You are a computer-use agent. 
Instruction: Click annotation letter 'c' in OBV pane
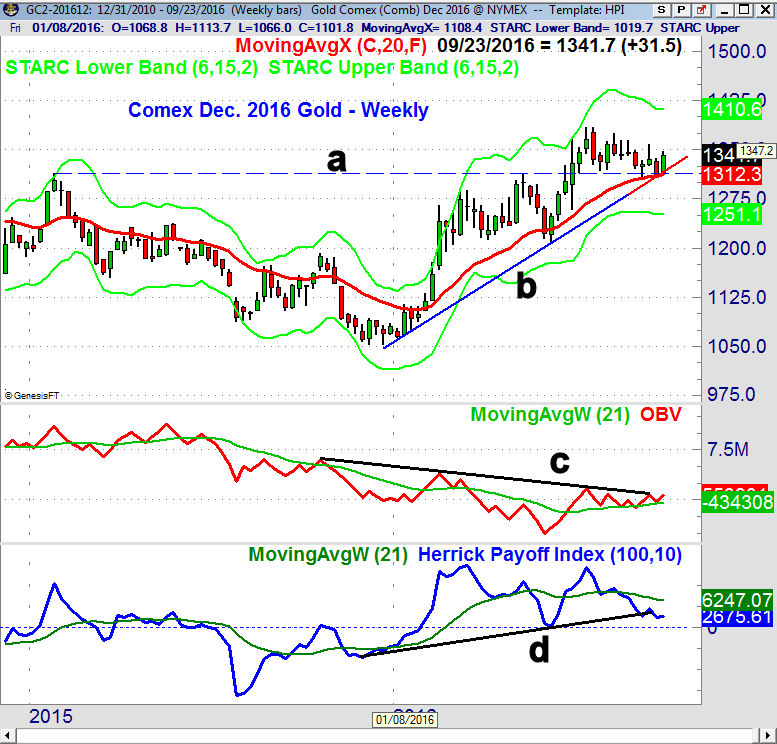pos(559,462)
